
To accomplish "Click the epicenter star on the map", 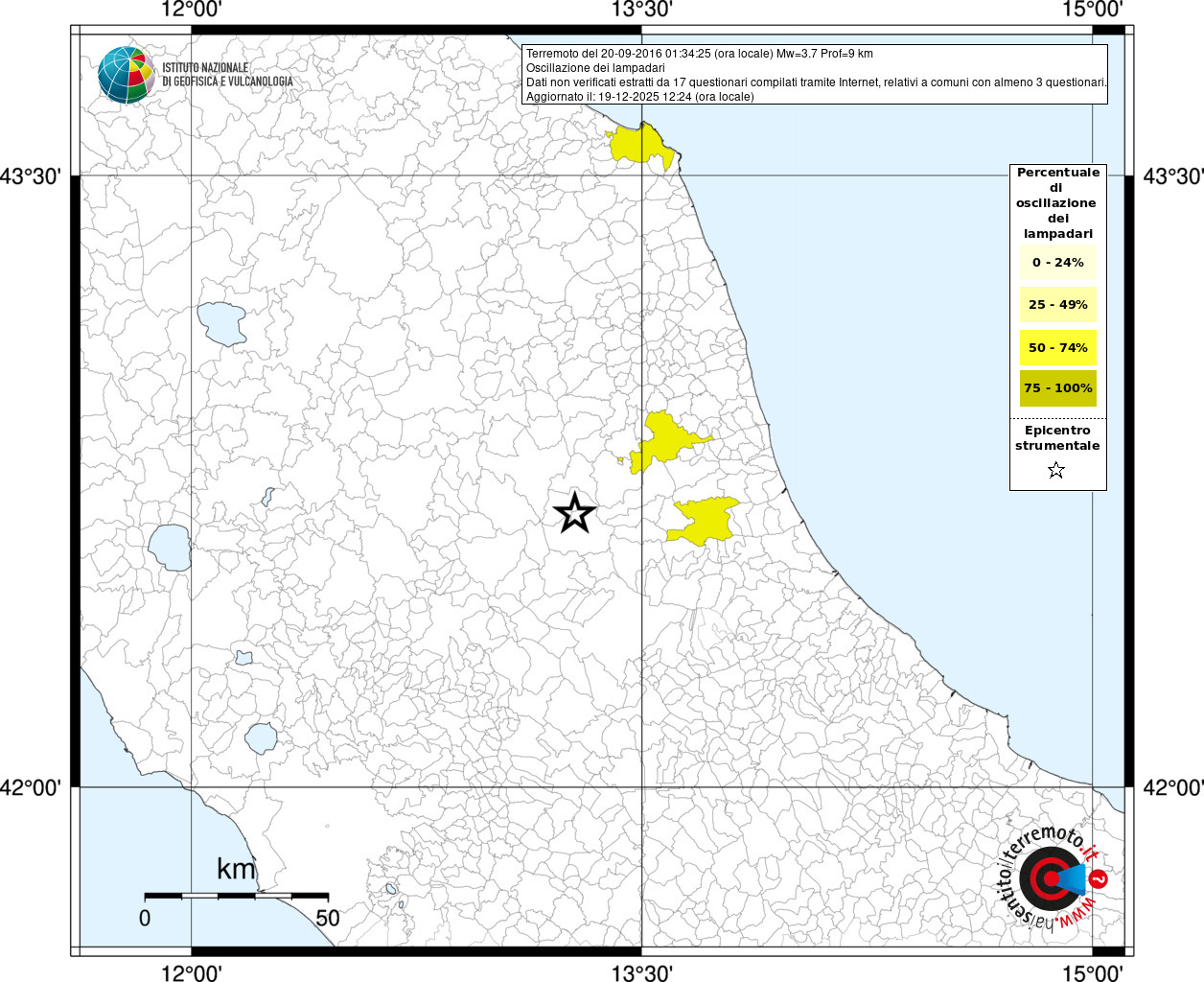I will coord(574,513).
